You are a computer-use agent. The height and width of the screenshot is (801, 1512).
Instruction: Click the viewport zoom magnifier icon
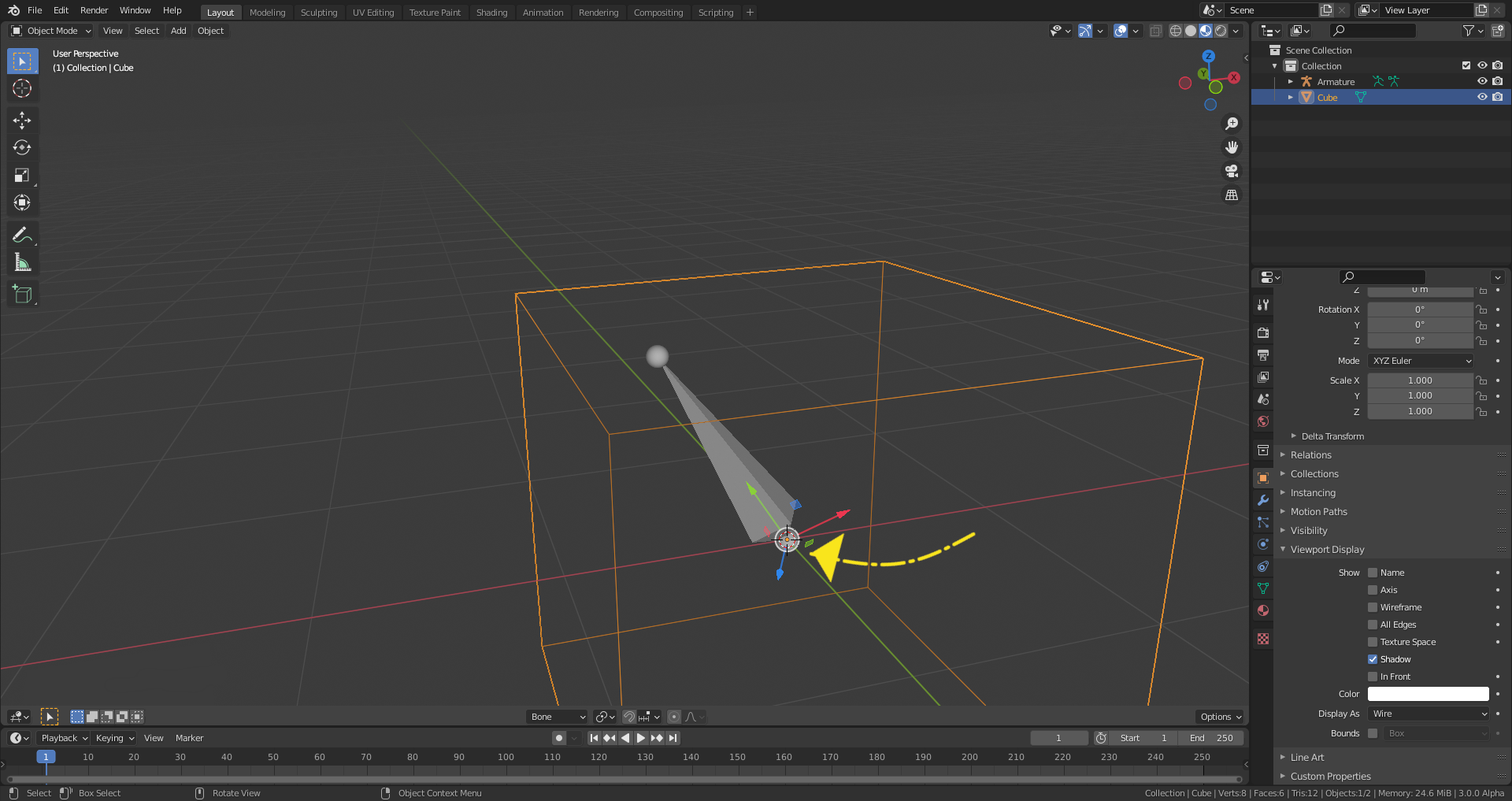pyautogui.click(x=1232, y=124)
